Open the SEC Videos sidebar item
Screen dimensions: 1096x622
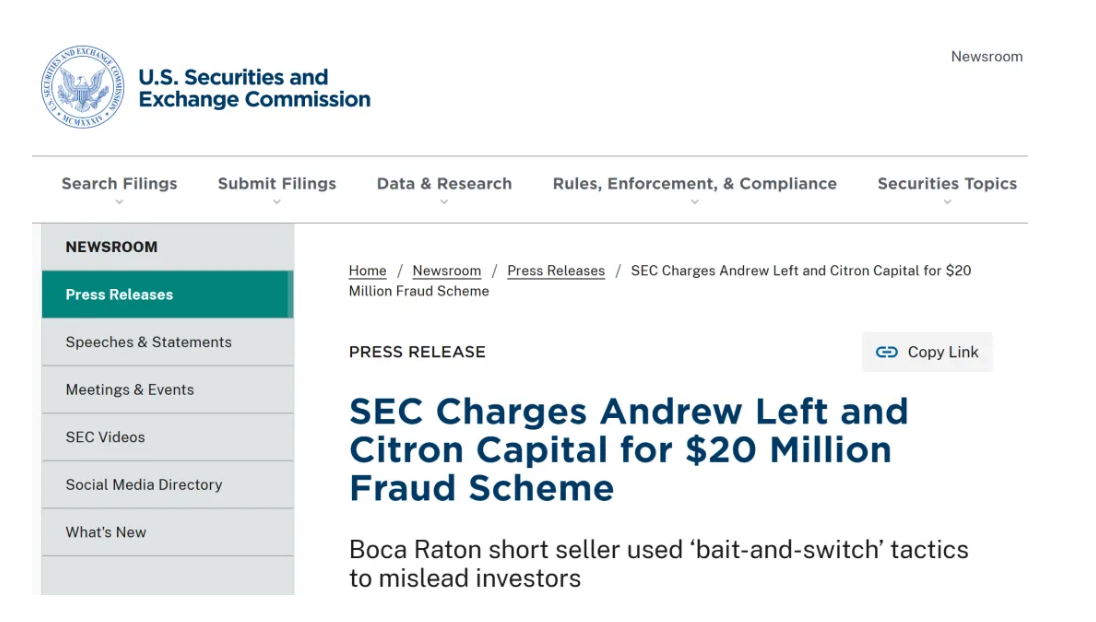105,437
